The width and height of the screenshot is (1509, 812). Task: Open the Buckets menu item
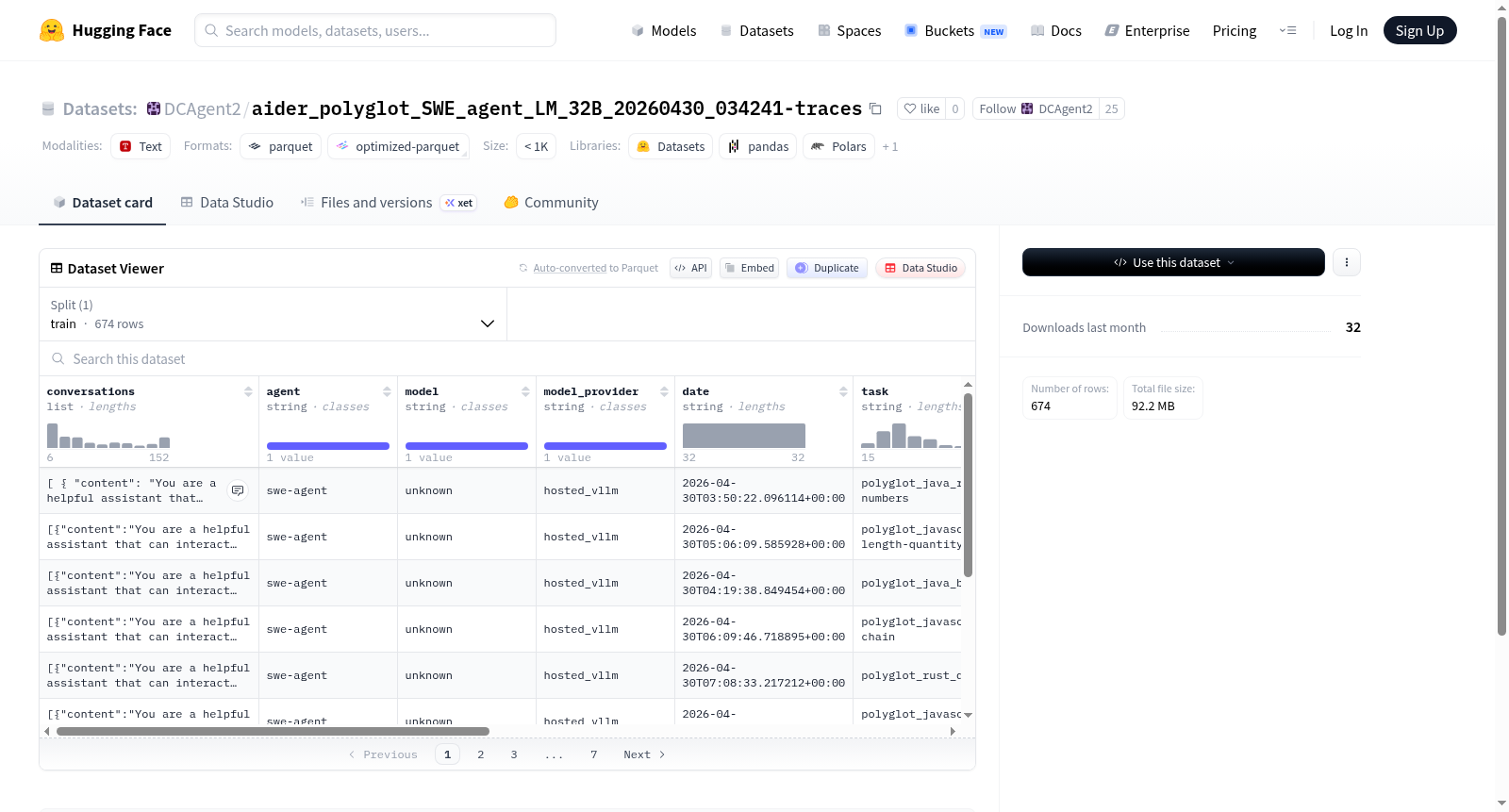tap(955, 30)
